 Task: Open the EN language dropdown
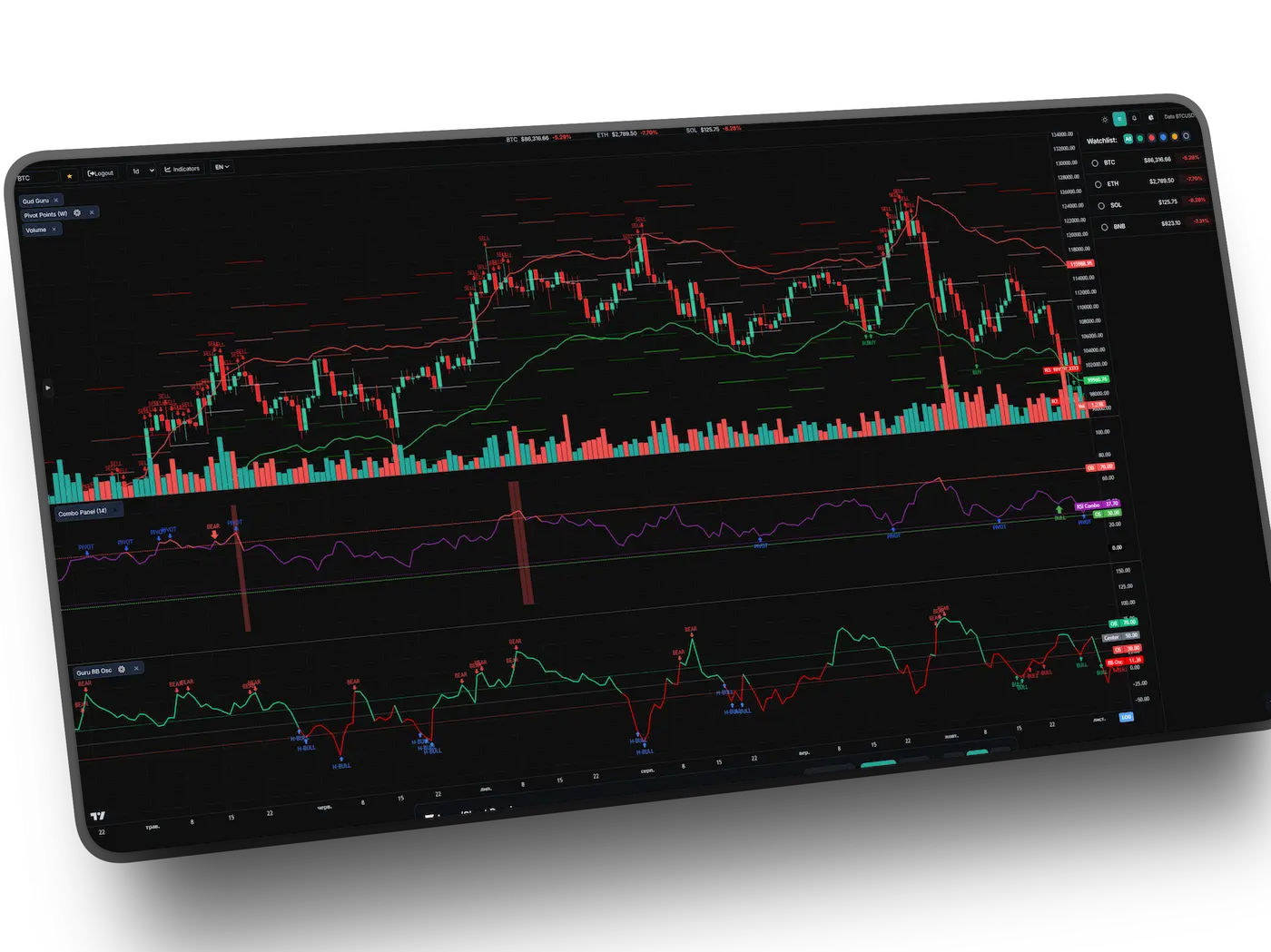[222, 166]
